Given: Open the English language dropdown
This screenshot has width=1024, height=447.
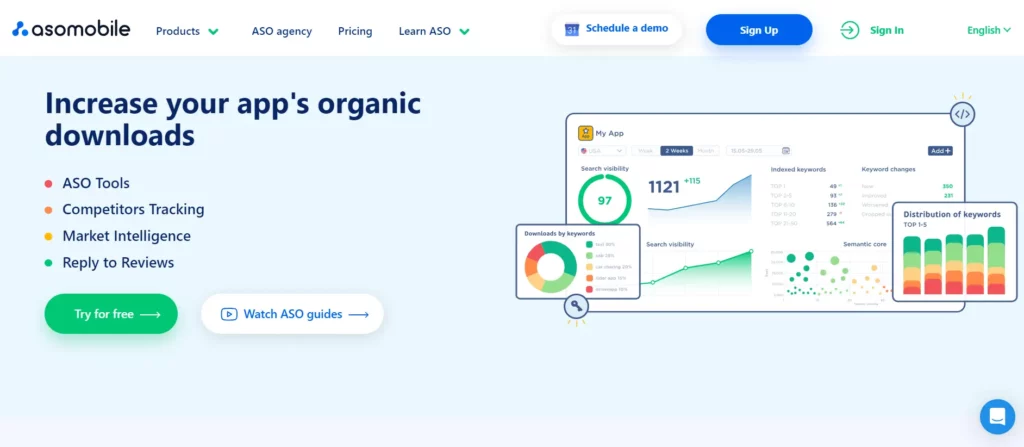Looking at the screenshot, I should [989, 30].
